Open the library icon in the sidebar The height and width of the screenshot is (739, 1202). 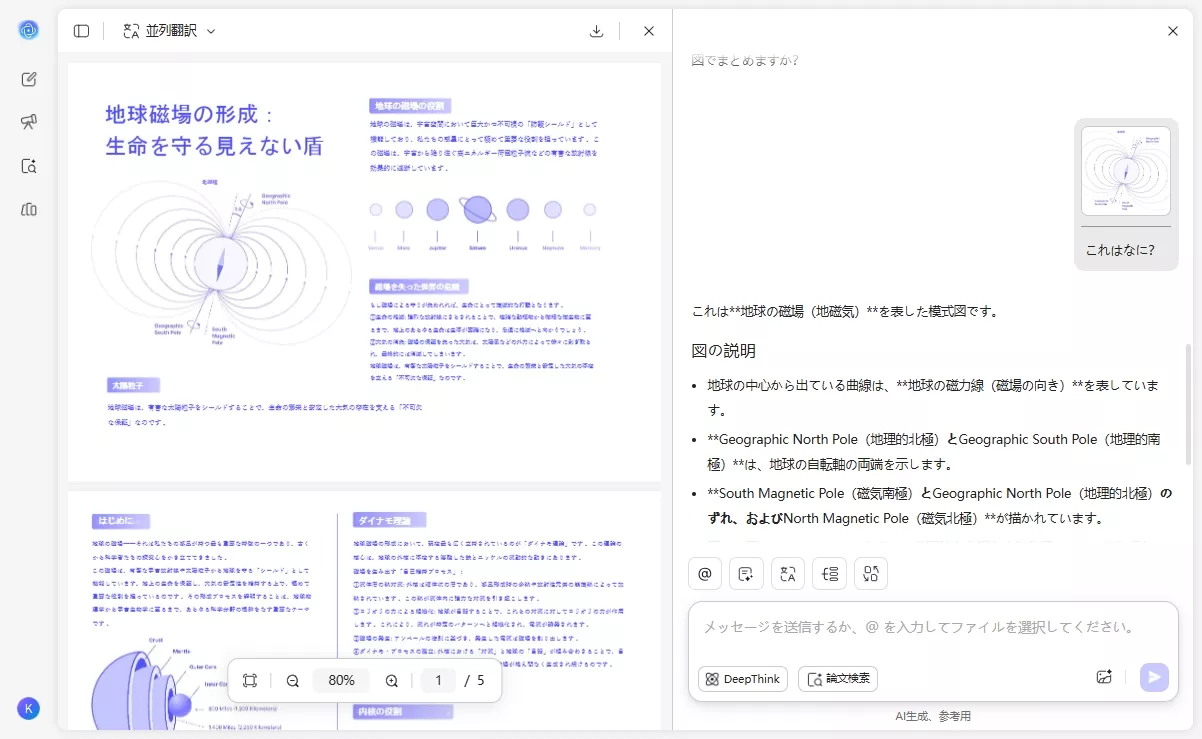pyautogui.click(x=29, y=209)
